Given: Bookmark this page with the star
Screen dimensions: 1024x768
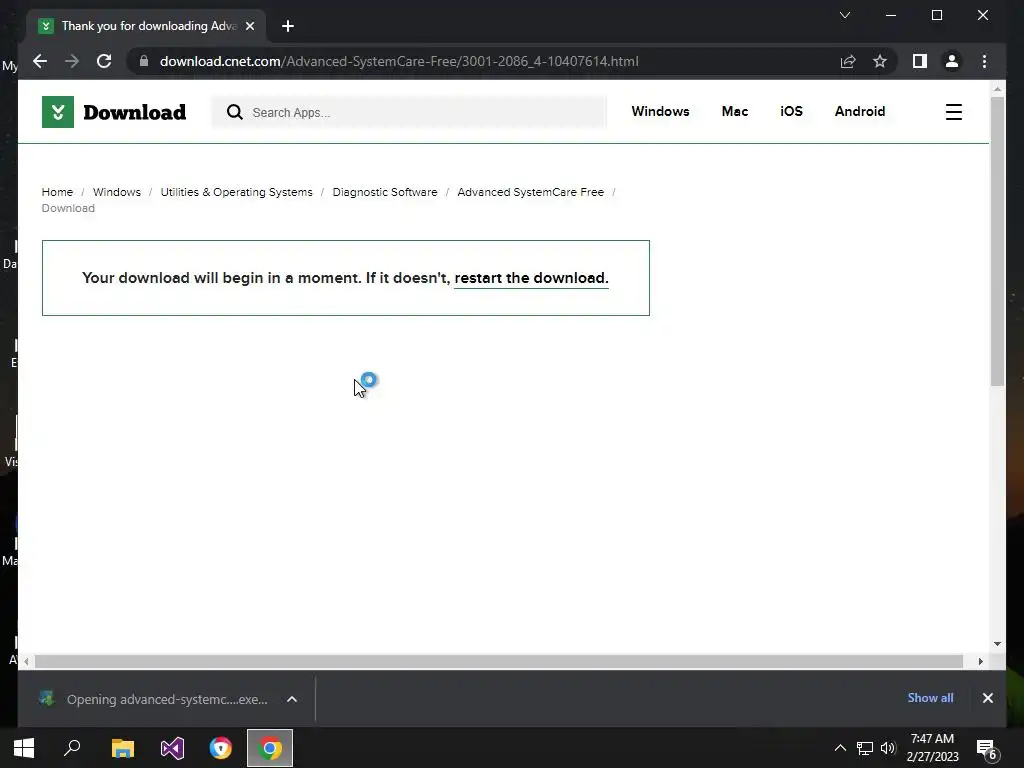Looking at the screenshot, I should point(880,61).
